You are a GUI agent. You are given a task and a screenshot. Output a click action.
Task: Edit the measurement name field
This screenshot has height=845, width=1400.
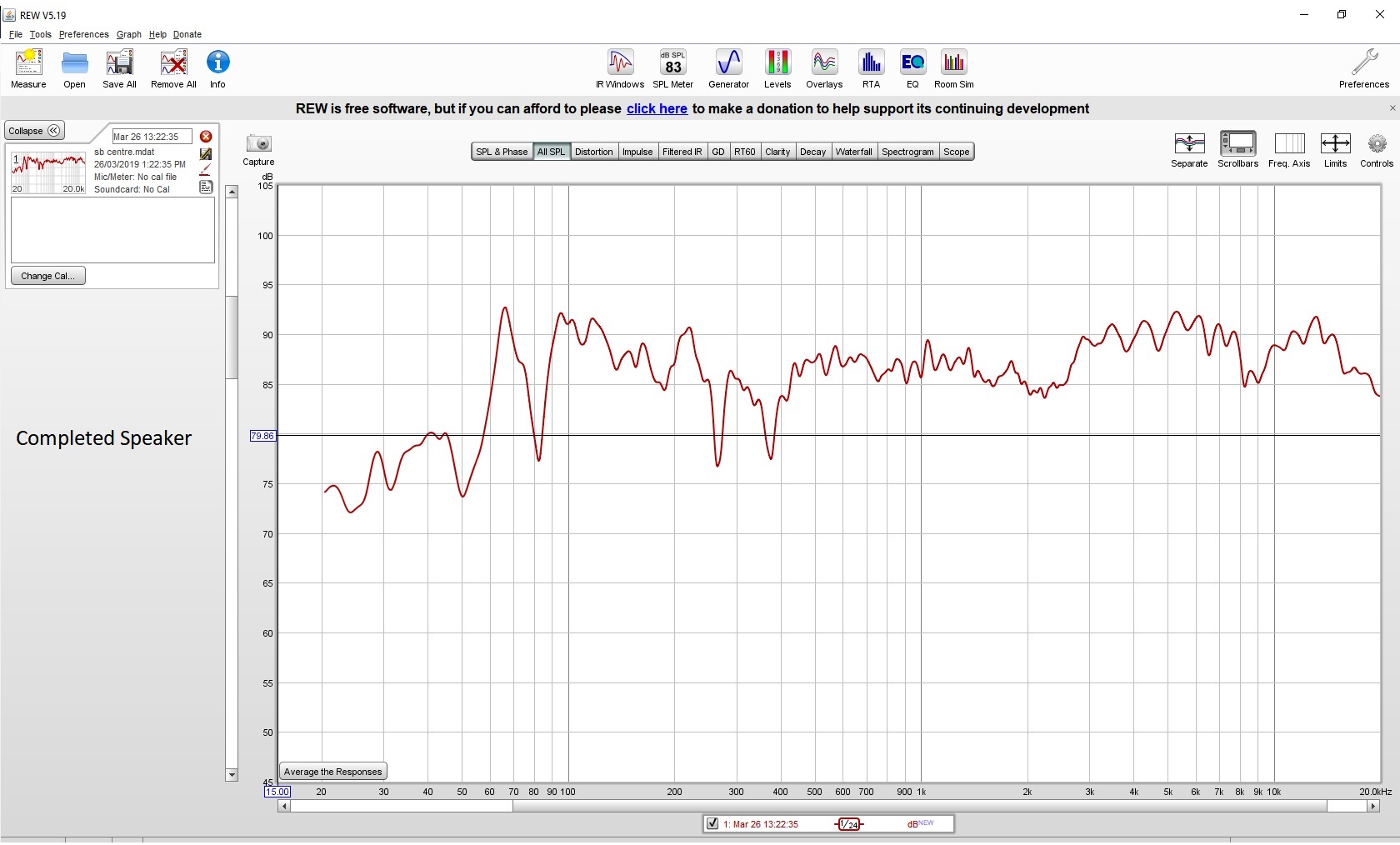coord(152,137)
